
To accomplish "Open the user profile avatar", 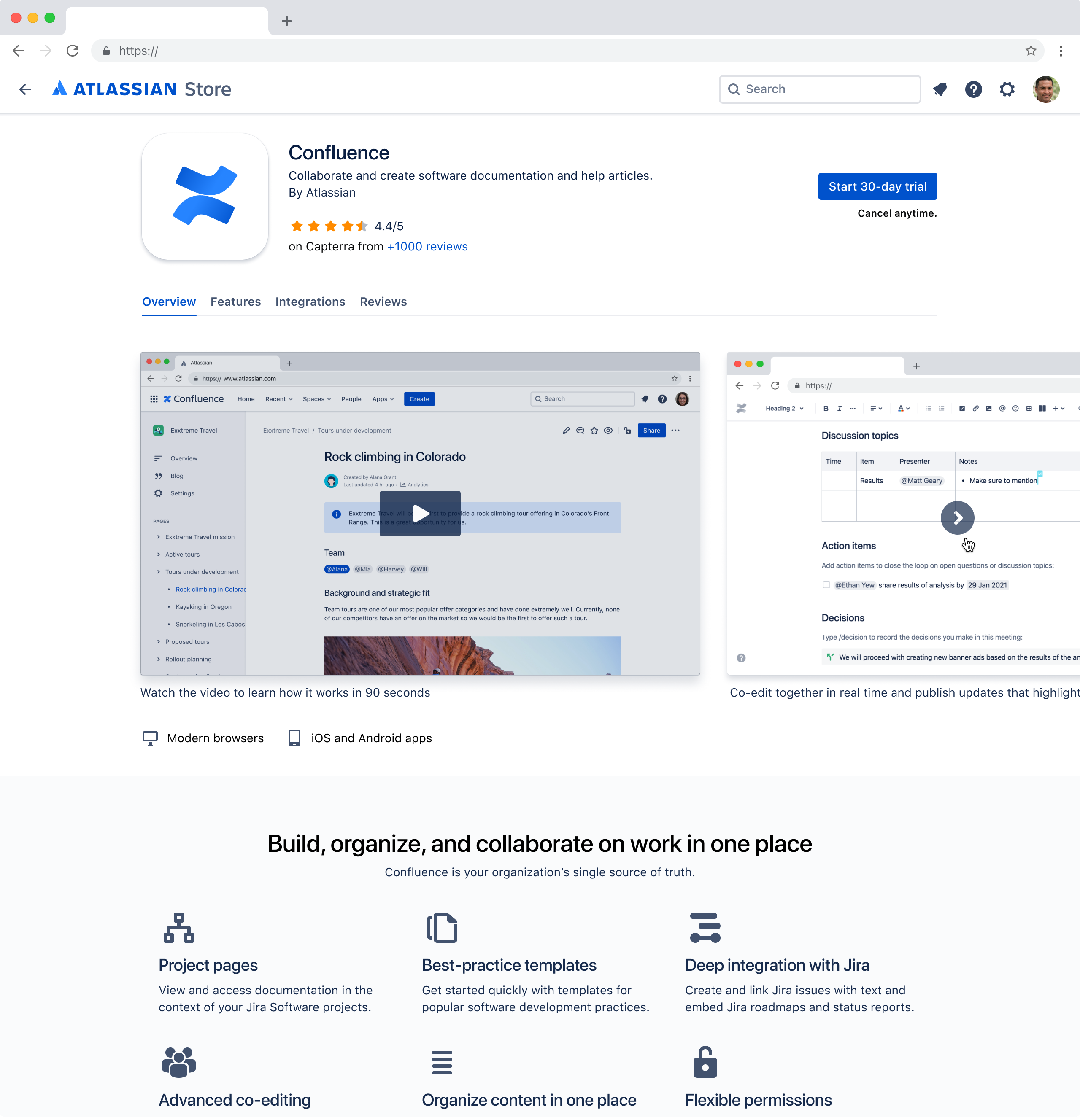I will tap(1046, 89).
